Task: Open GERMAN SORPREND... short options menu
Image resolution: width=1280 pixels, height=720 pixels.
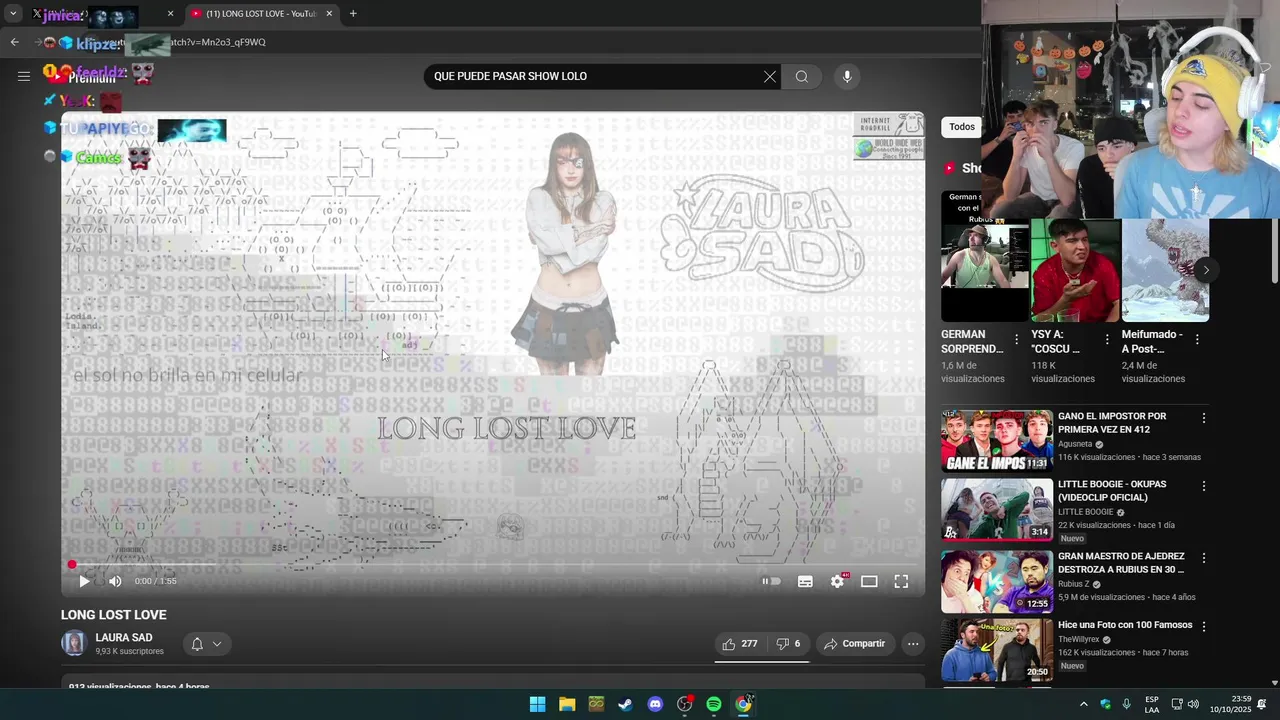Action: tap(1017, 340)
